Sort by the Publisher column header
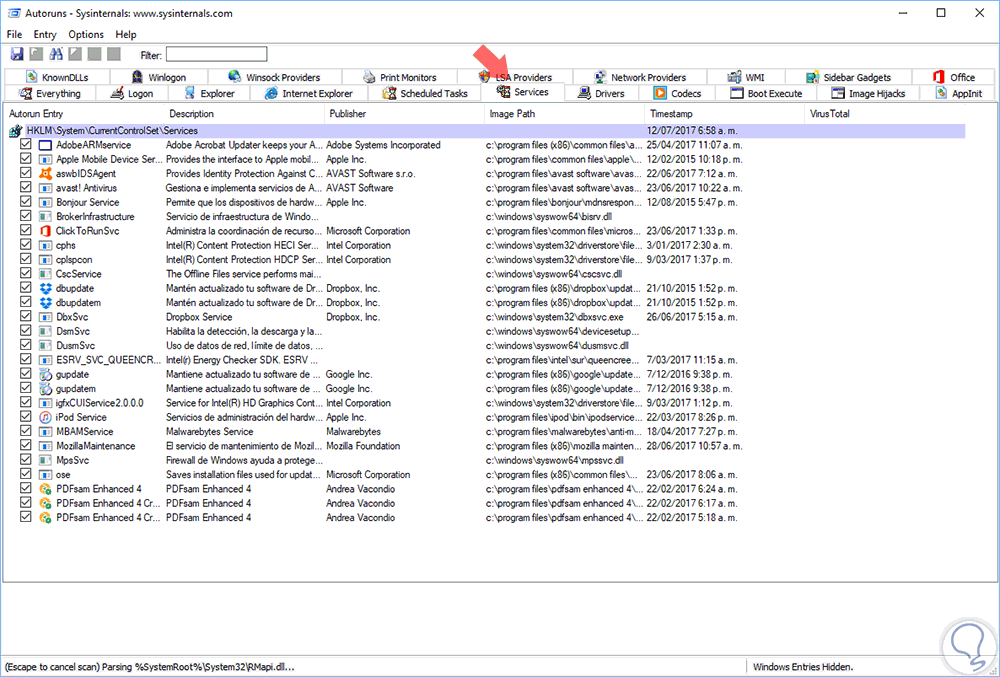1000x677 pixels. coord(404,113)
